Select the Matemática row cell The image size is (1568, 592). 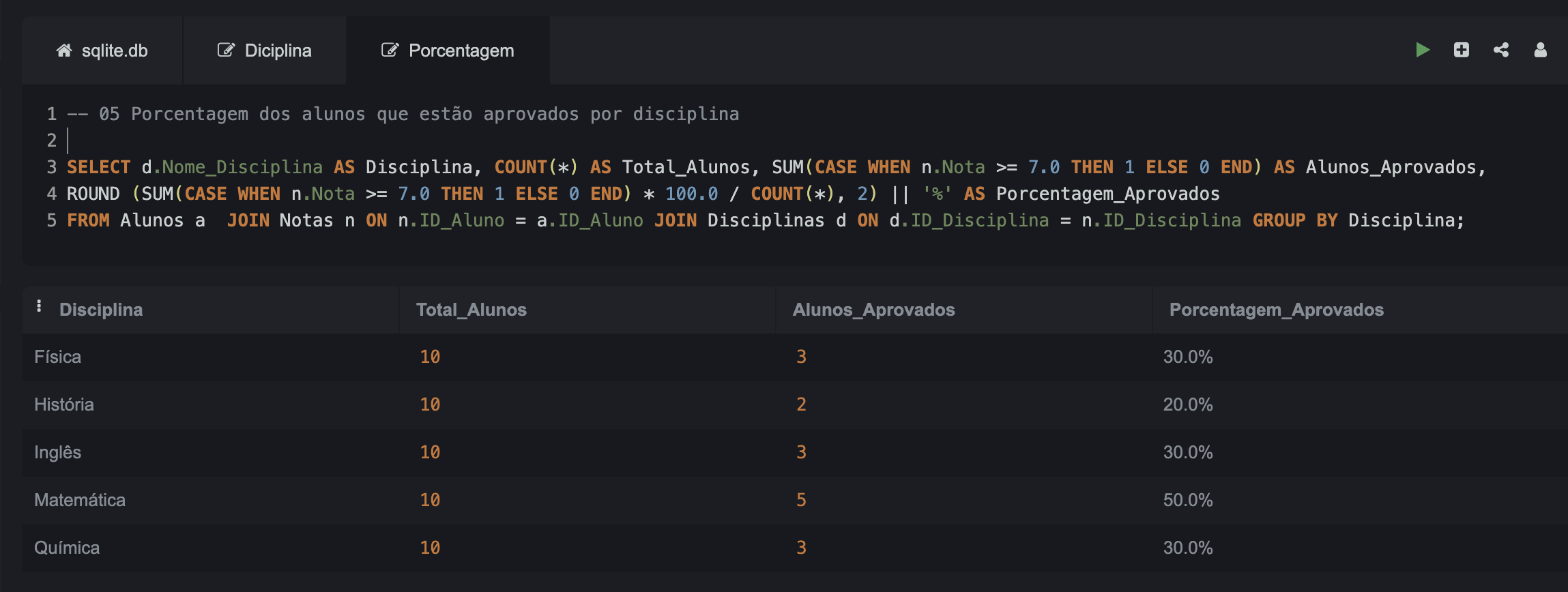[80, 500]
